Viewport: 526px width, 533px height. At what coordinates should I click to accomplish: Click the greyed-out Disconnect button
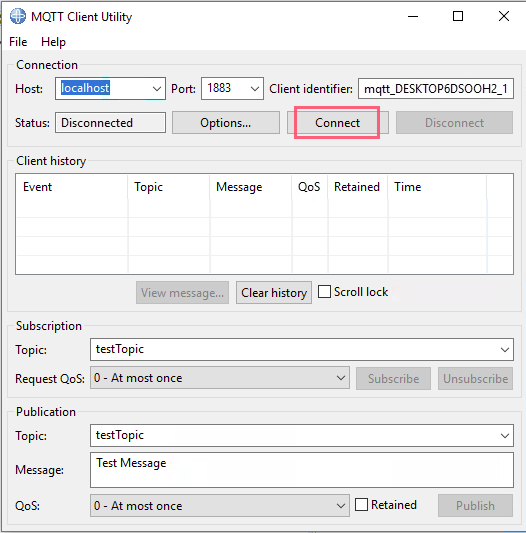click(454, 123)
